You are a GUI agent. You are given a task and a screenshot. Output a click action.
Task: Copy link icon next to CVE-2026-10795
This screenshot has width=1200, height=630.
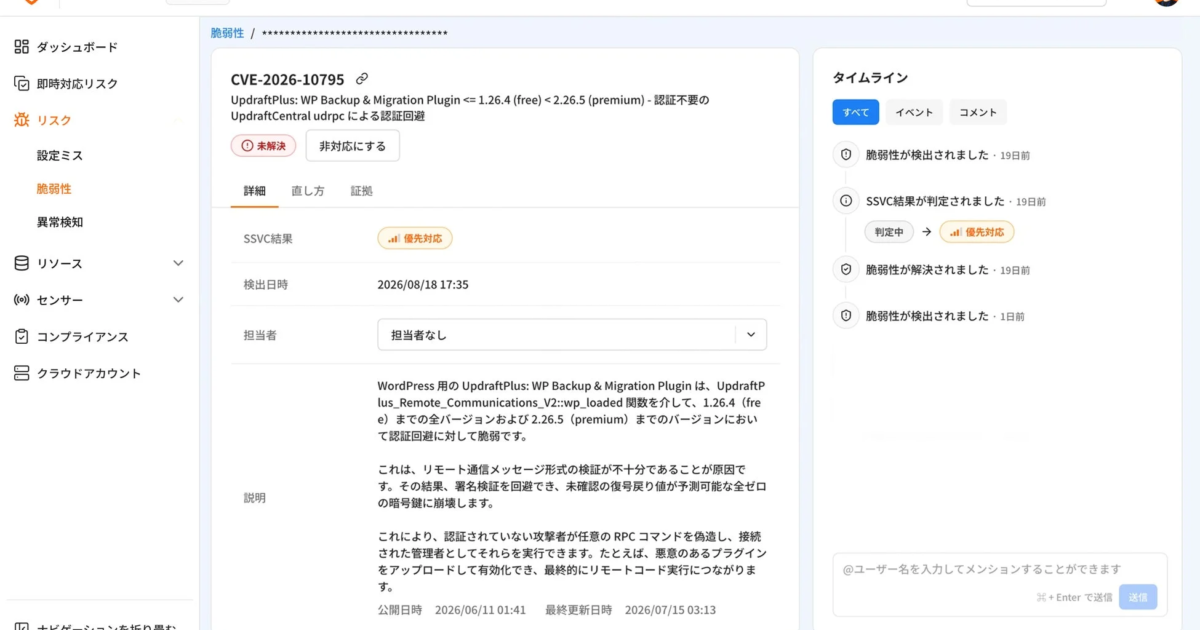pos(362,79)
